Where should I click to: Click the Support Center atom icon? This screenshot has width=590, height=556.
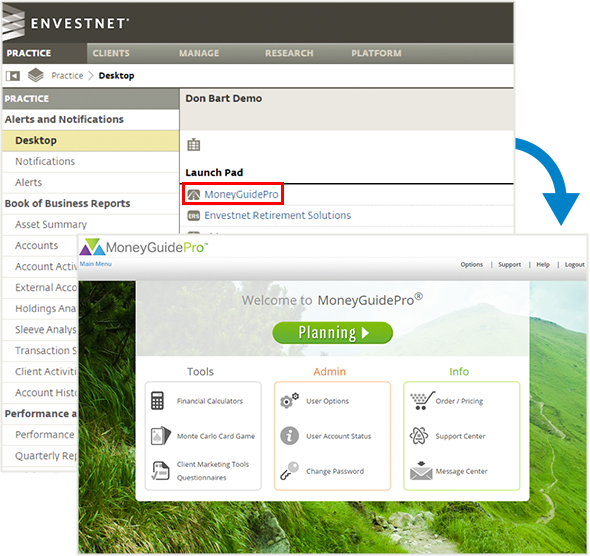click(x=419, y=436)
